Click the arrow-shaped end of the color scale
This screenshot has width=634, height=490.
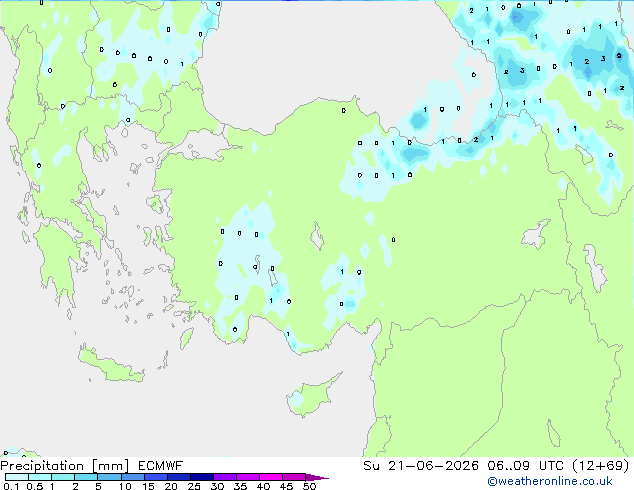(317, 477)
